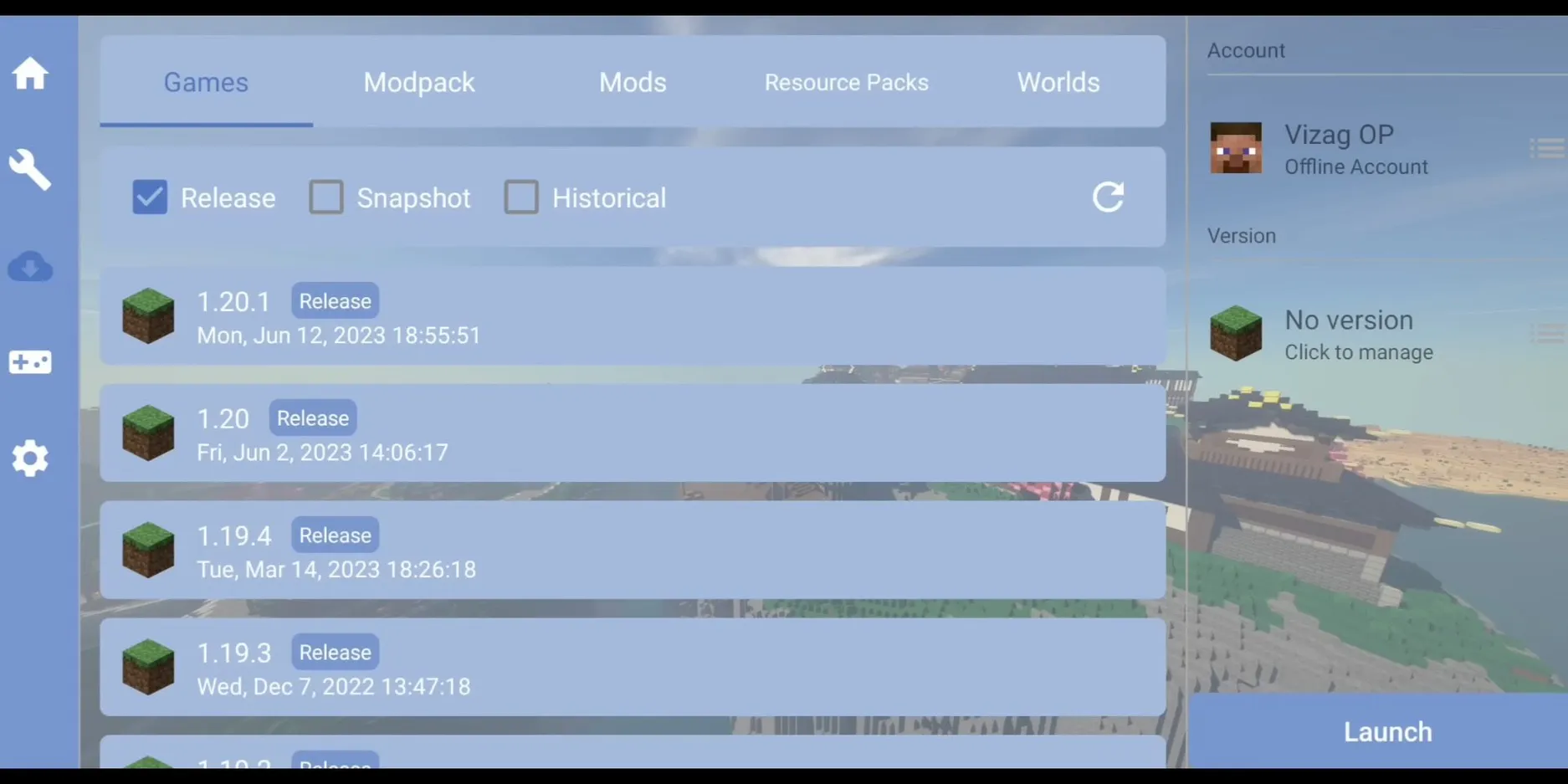Screen dimensions: 1568x784
Task: Enable the Snapshot filter
Action: 326,197
